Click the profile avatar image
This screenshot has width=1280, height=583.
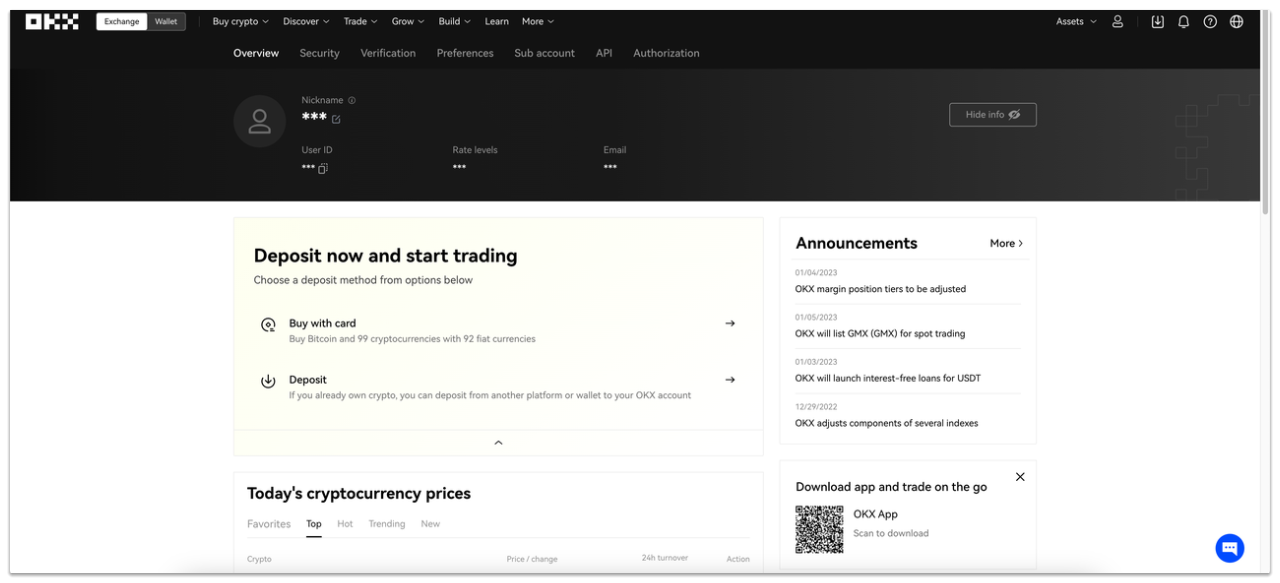pyautogui.click(x=259, y=122)
